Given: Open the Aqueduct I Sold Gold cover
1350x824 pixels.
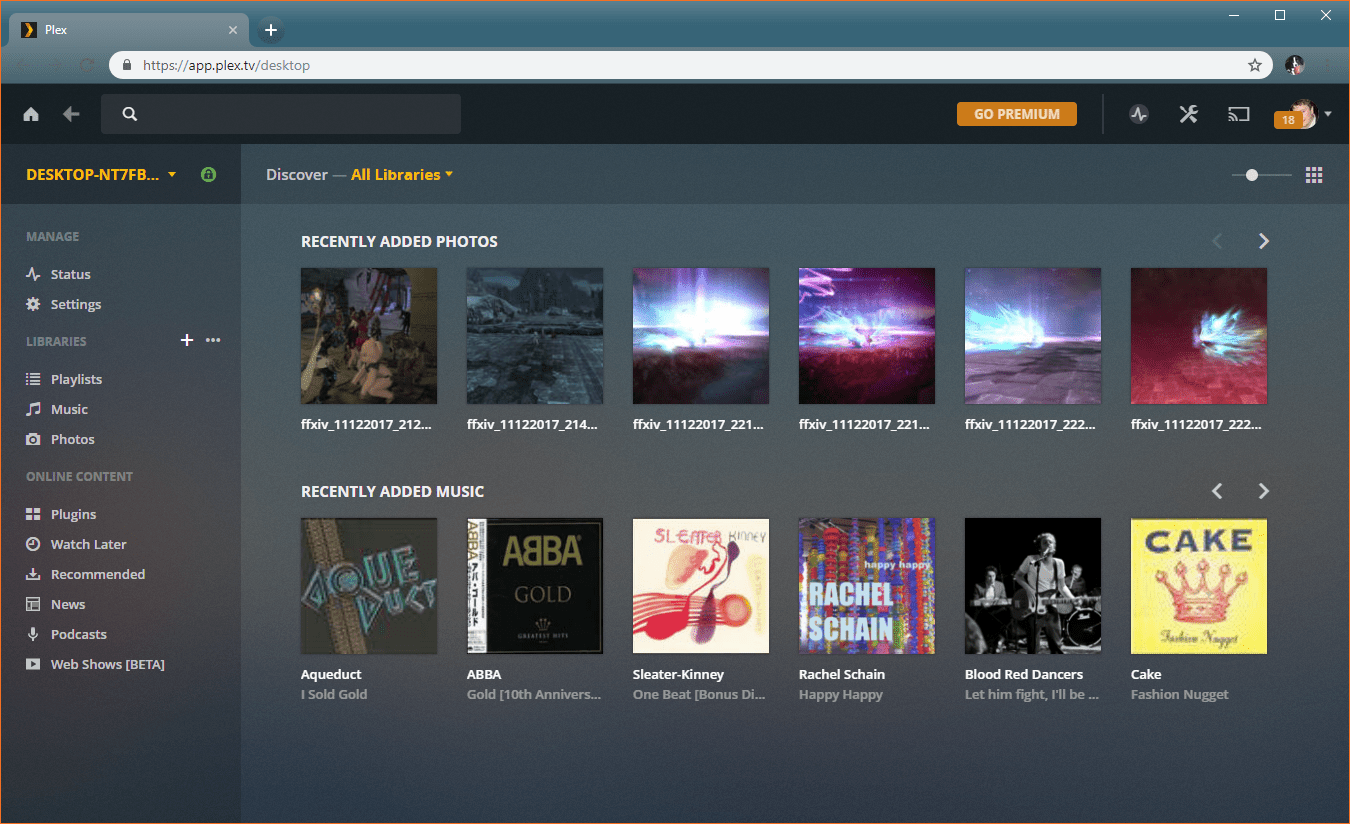Looking at the screenshot, I should [369, 586].
